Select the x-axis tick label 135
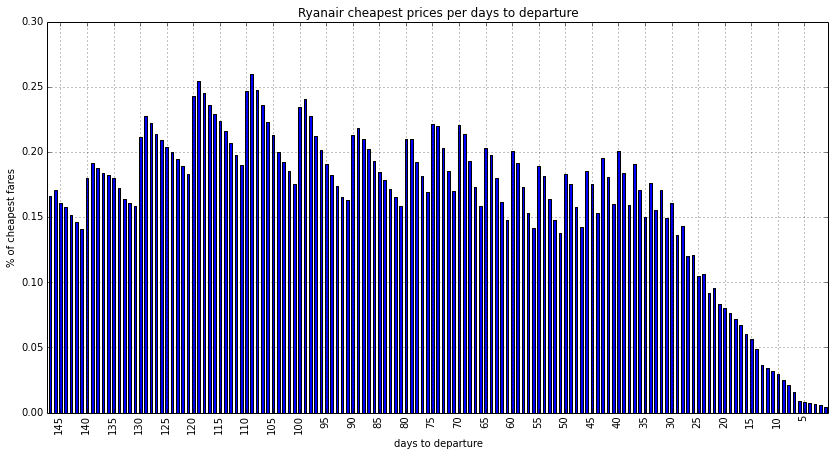Screen dimensions: 835x456 click(x=112, y=426)
